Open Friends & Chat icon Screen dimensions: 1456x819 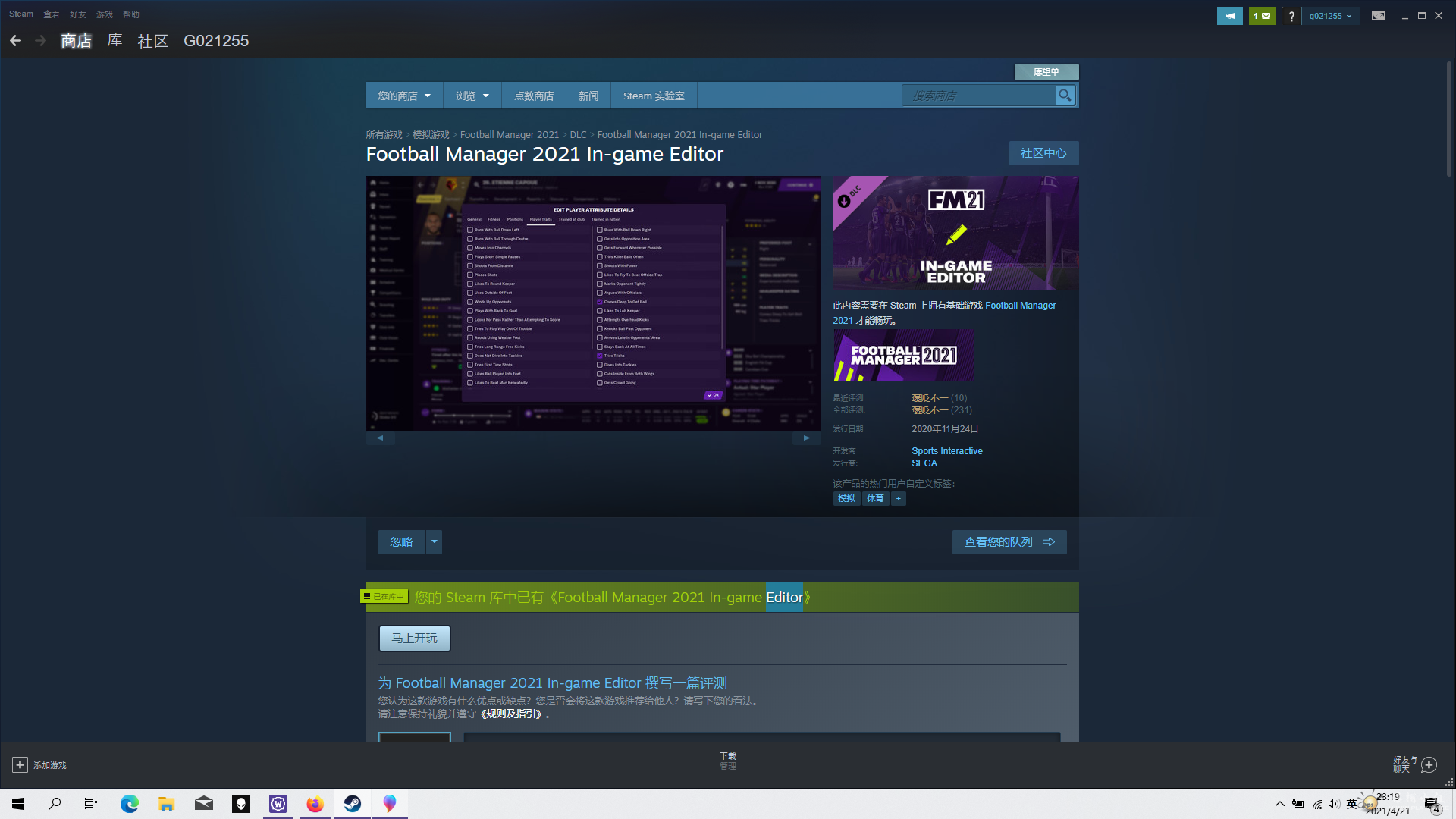1429,764
